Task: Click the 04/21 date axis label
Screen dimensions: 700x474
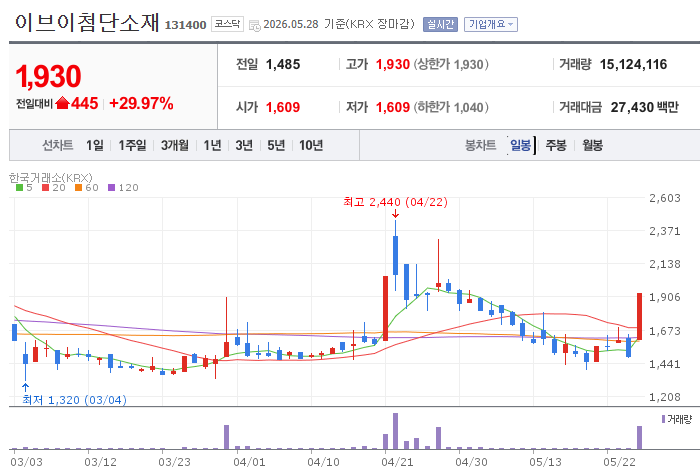Action: pyautogui.click(x=397, y=462)
